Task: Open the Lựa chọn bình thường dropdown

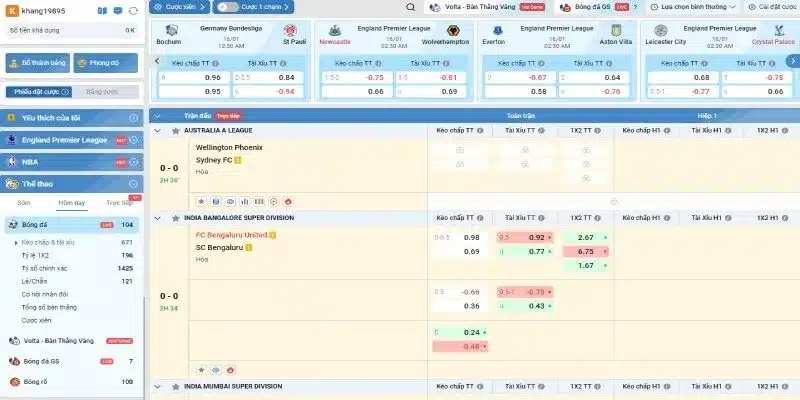Action: (x=700, y=6)
